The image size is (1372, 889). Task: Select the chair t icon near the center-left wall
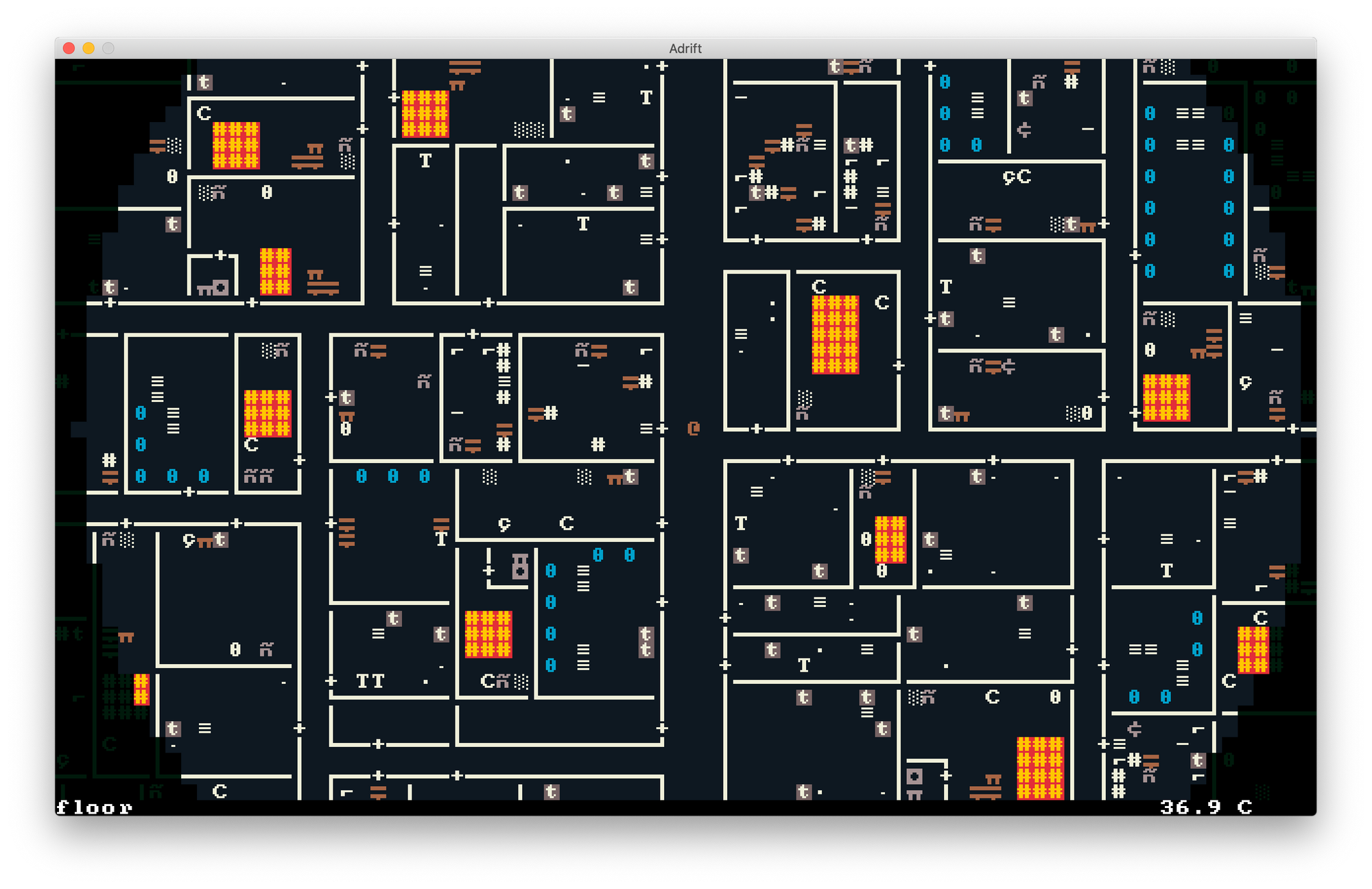[x=346, y=396]
